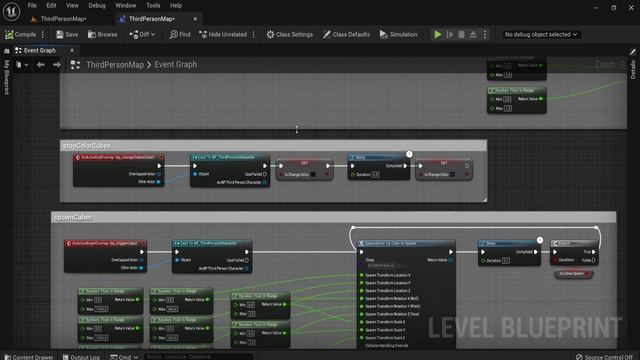640x360 pixels.
Task: Open play mode options menu
Action: (485, 35)
